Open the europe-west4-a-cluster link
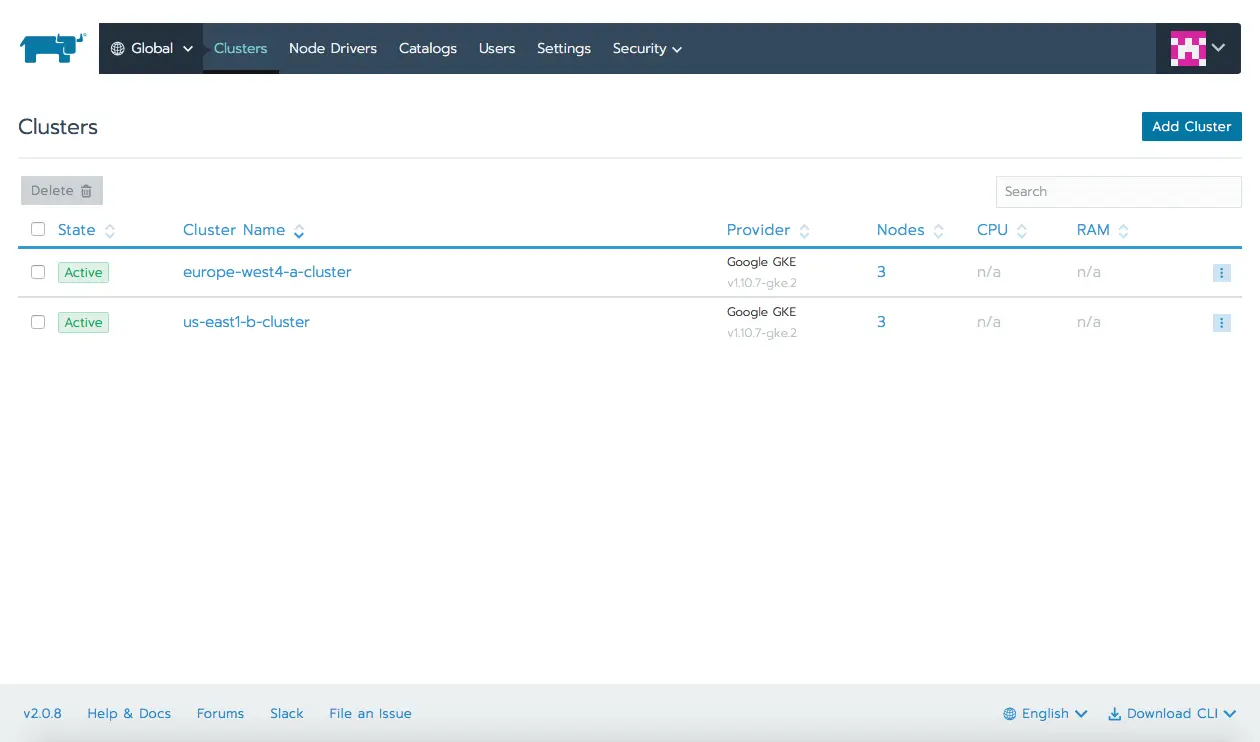This screenshot has height=742, width=1260. click(267, 272)
